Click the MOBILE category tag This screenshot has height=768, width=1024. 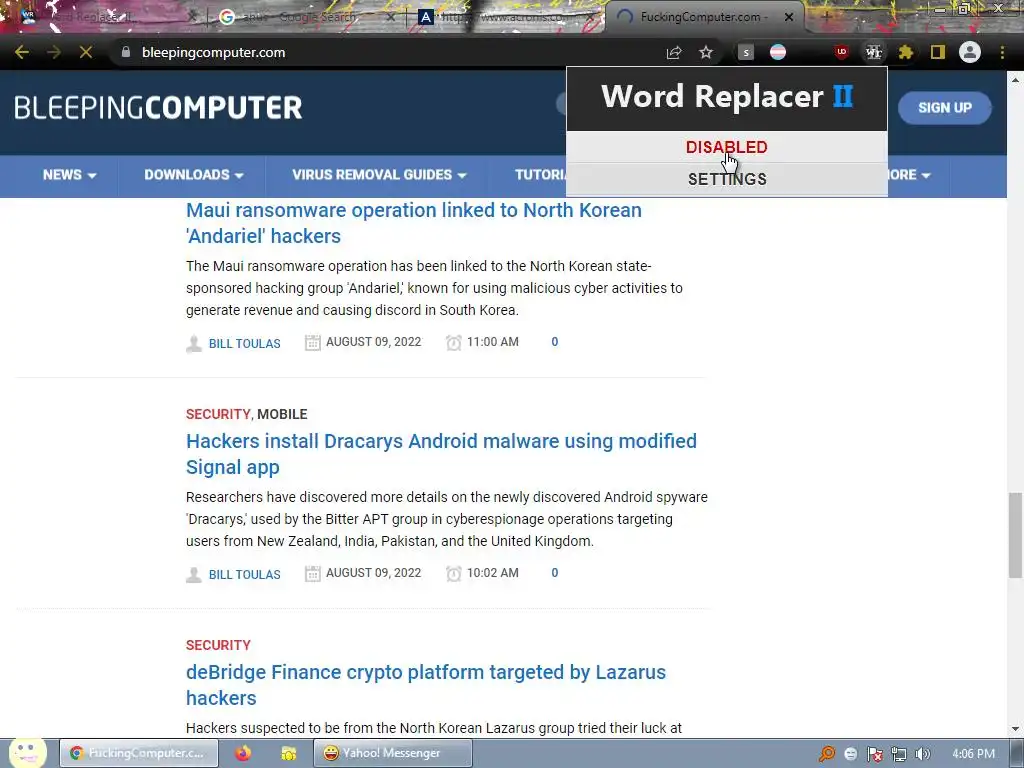click(x=282, y=414)
